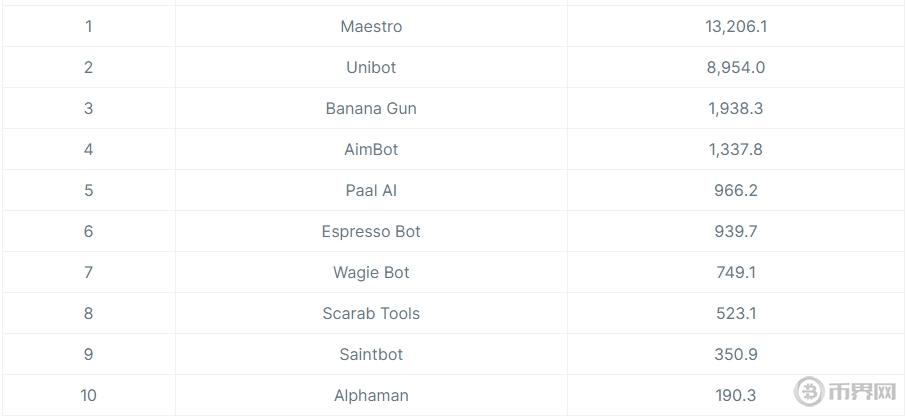Click the 966.2 value cell
This screenshot has height=419, width=907.
[x=736, y=191]
